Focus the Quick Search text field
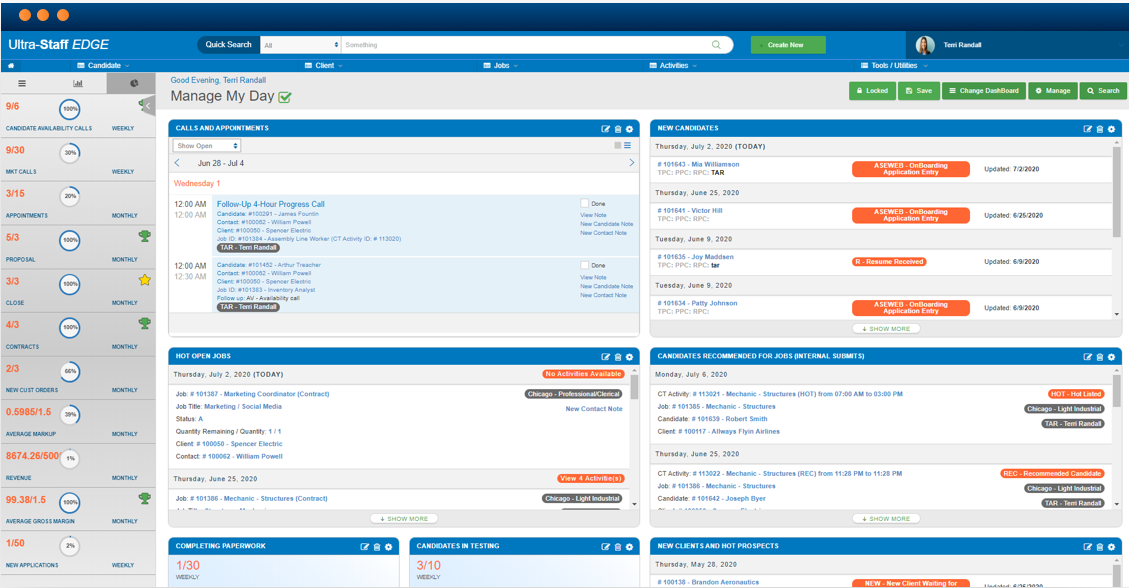Screen dimensions: 1129x588 [x=526, y=45]
